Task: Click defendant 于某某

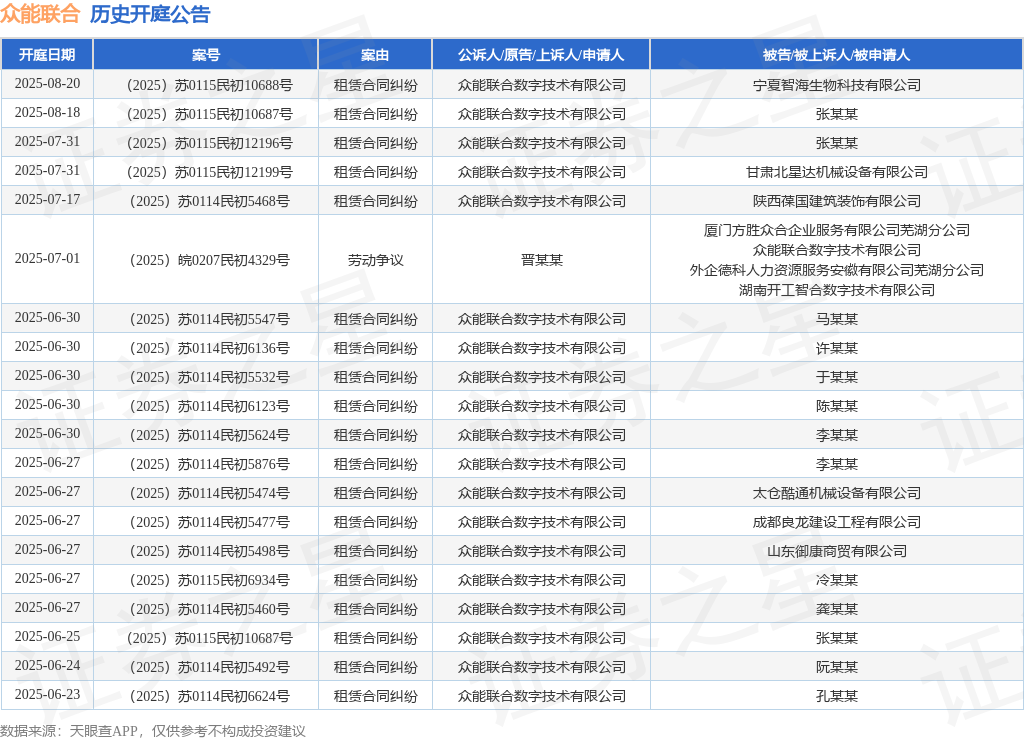Action: [837, 378]
